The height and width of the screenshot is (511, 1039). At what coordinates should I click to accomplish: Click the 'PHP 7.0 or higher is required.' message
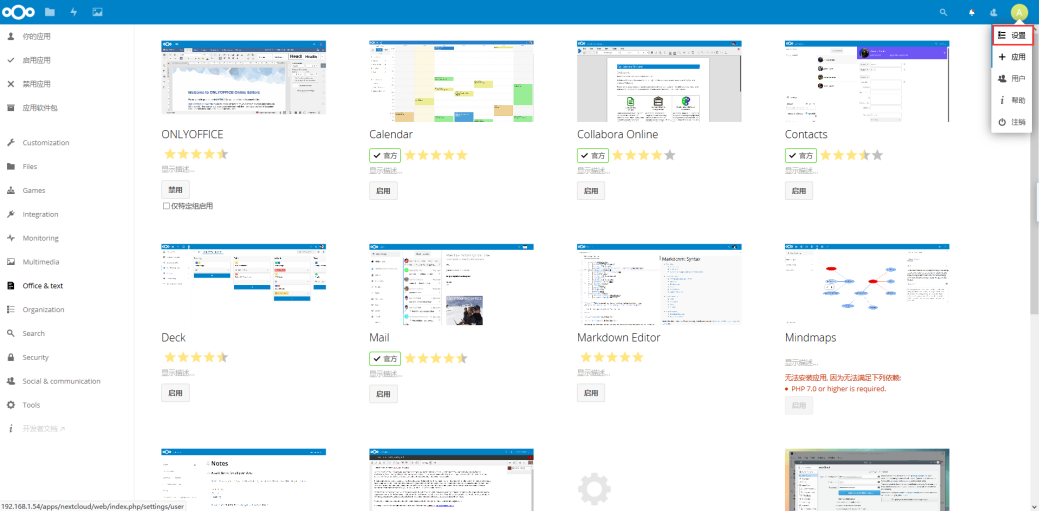pyautogui.click(x=838, y=388)
